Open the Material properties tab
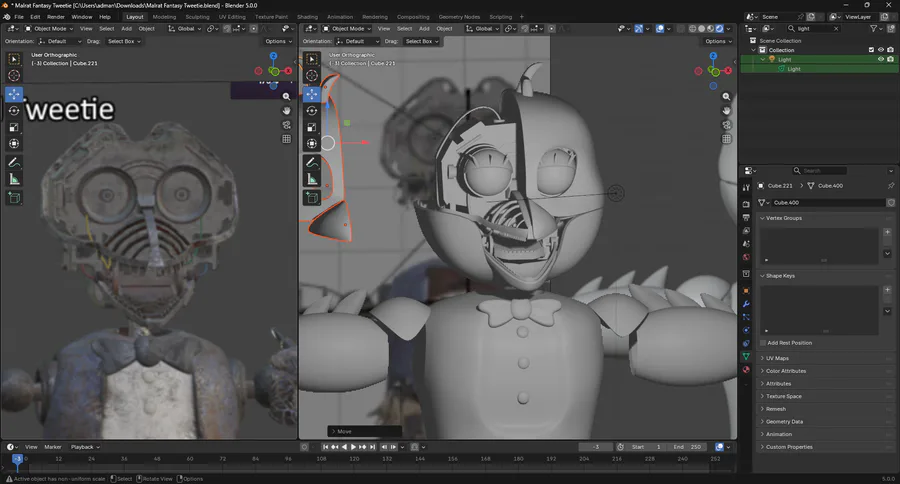 pos(746,370)
